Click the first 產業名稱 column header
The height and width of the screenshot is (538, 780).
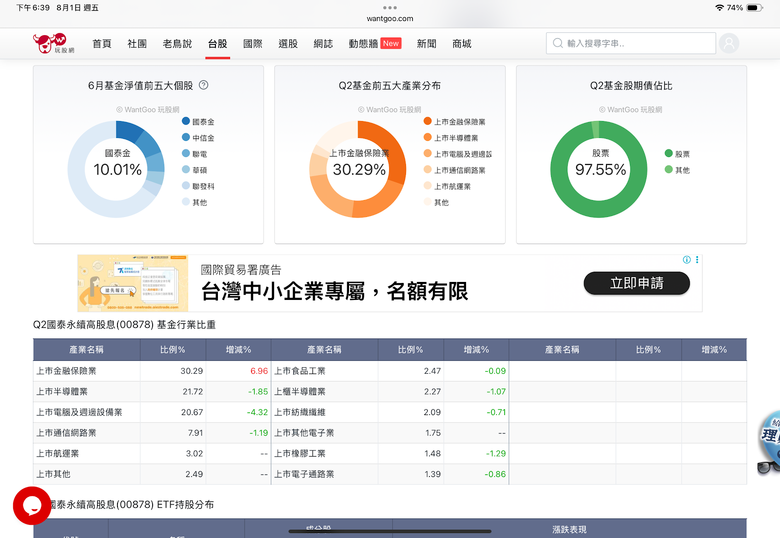[87, 350]
